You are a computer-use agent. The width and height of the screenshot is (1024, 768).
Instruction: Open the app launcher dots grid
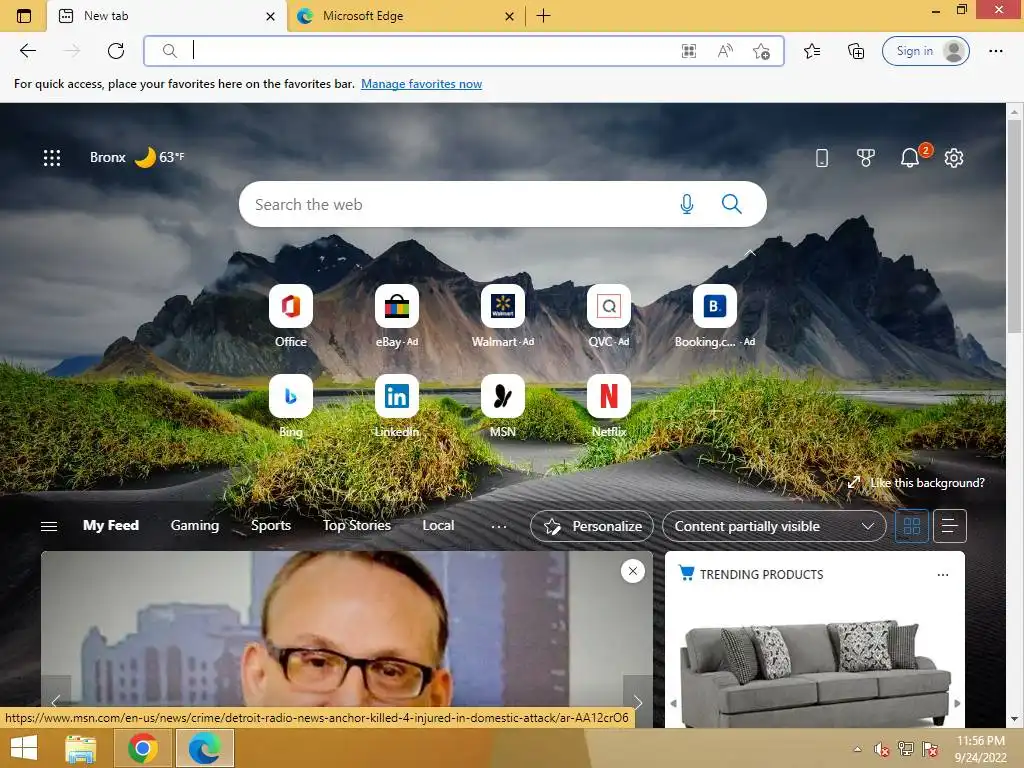coord(52,157)
